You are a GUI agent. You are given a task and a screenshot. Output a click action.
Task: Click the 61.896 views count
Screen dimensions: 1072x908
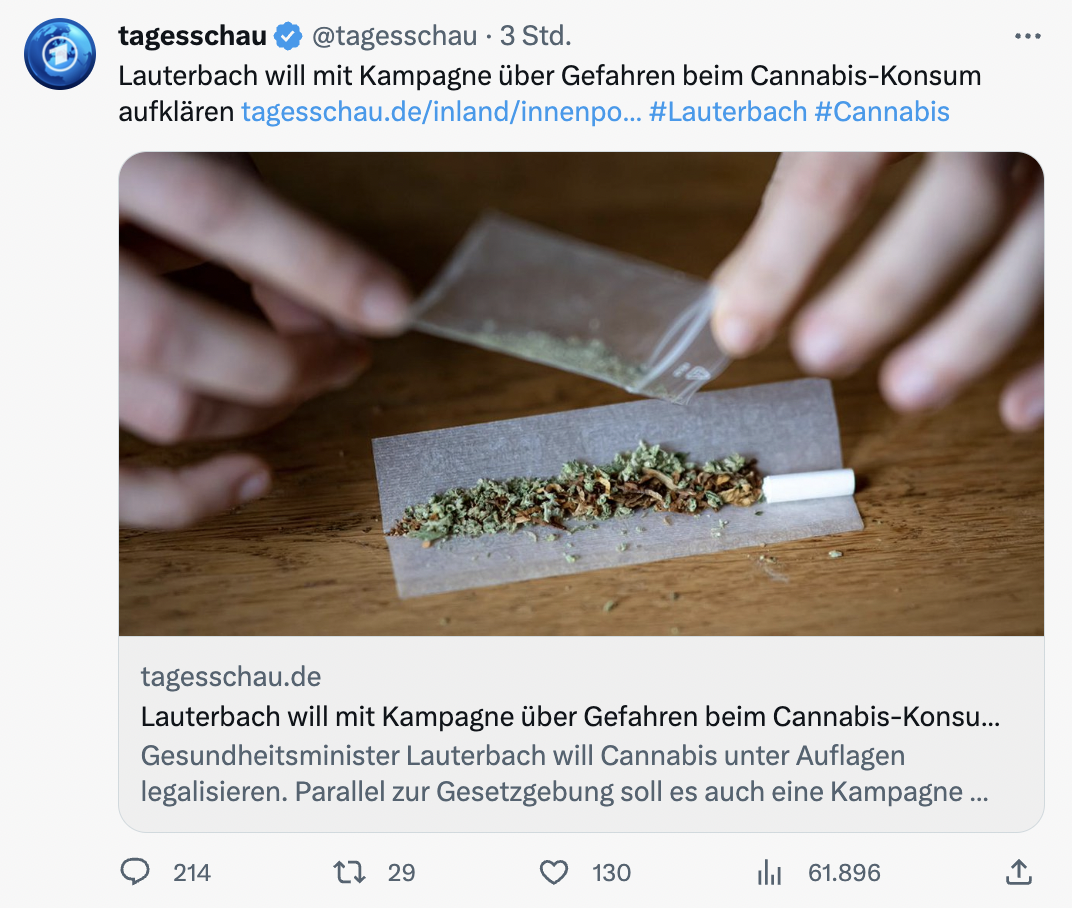coord(844,873)
